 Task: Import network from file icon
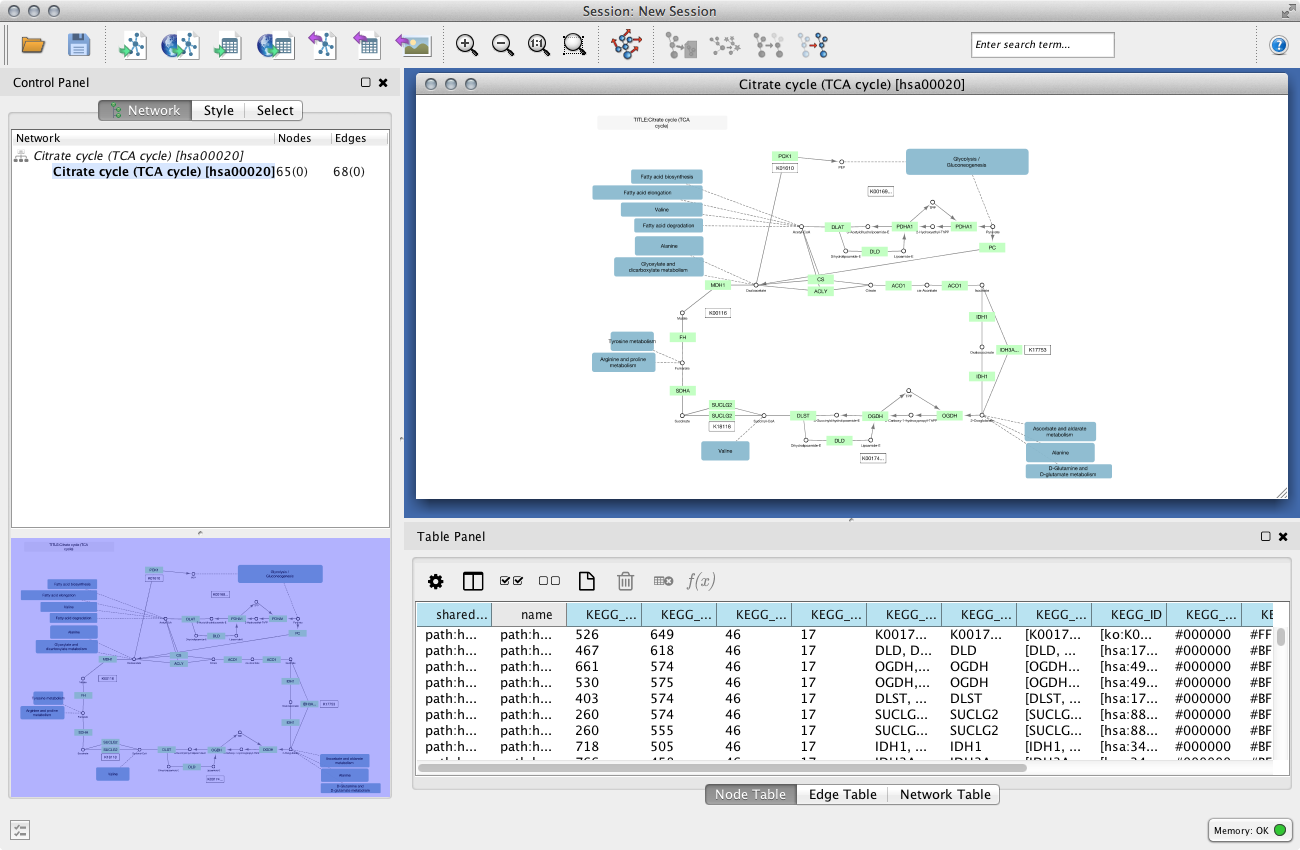pyautogui.click(x=133, y=45)
